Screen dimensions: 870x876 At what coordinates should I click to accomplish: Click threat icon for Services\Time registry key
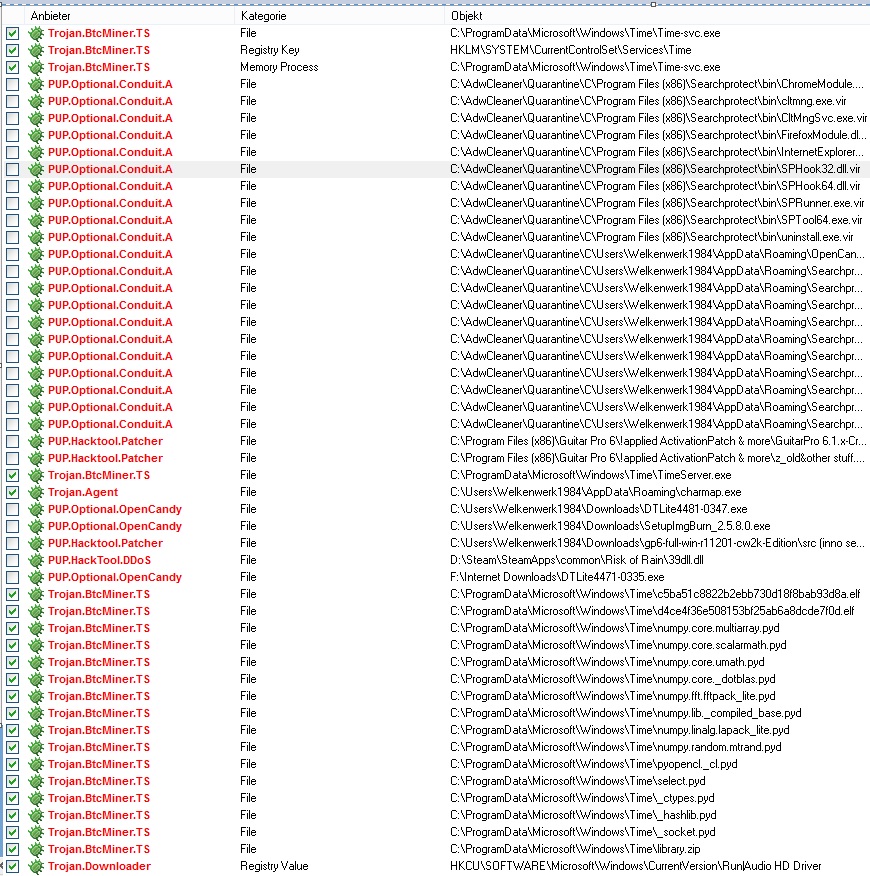(36, 50)
